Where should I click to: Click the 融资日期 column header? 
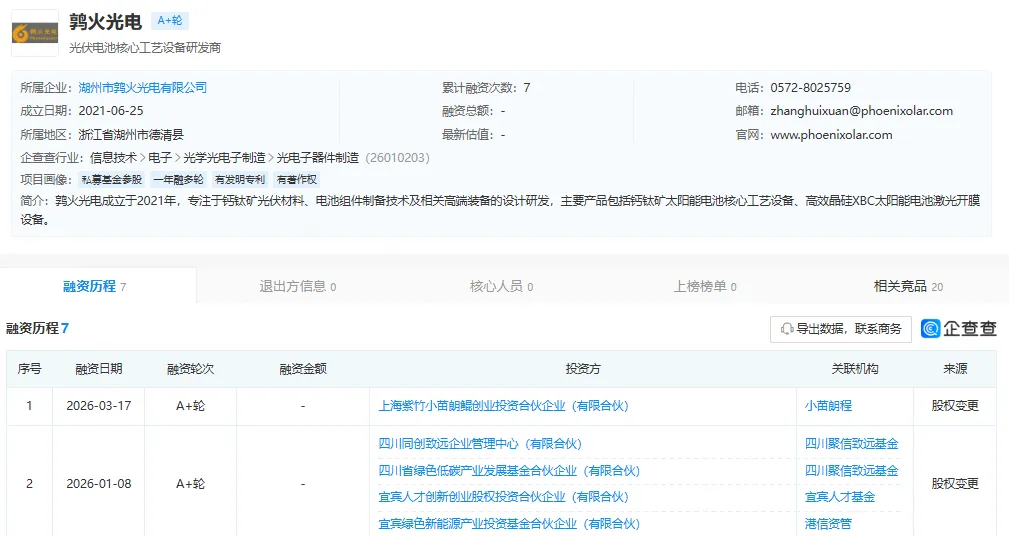(x=98, y=369)
